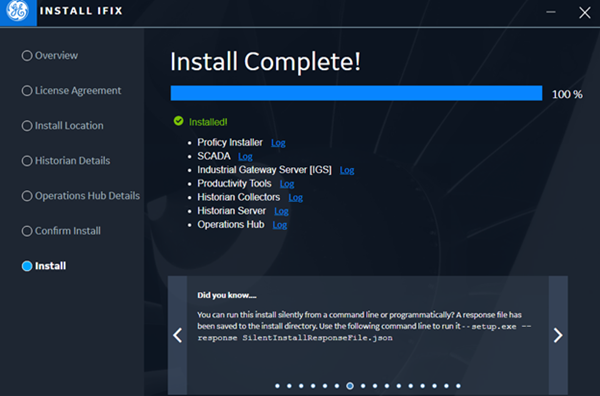Image resolution: width=600 pixels, height=396 pixels.
Task: Click the SilentInstallResponseFile.json command text
Action: pyautogui.click(x=317, y=338)
